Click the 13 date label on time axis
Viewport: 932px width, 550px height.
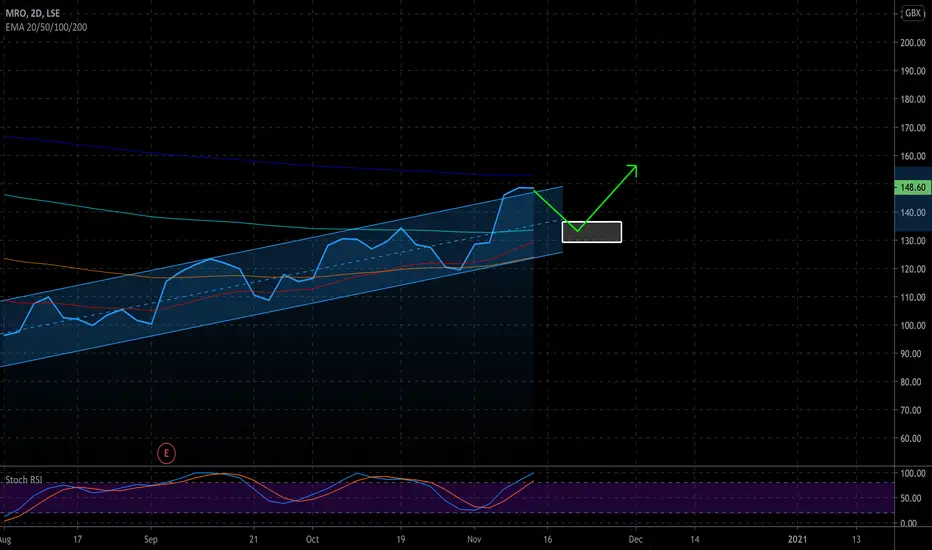pyautogui.click(x=856, y=539)
